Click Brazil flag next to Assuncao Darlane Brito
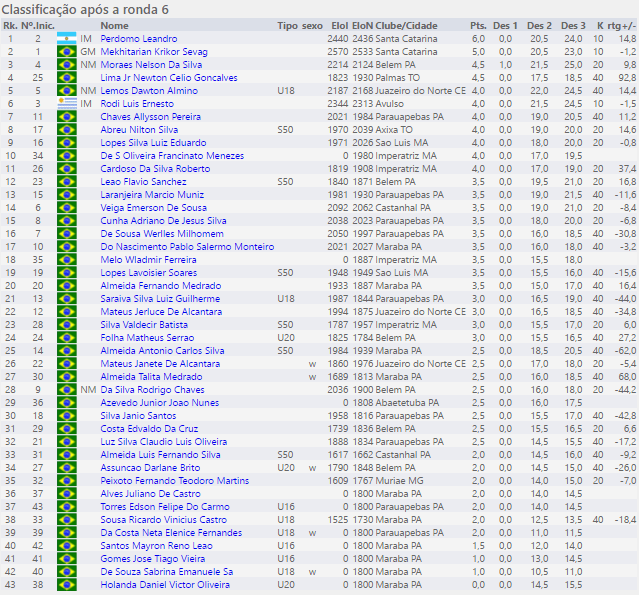 tap(68, 467)
